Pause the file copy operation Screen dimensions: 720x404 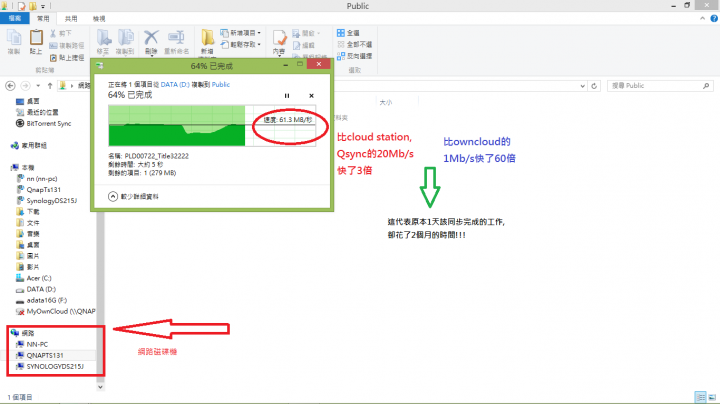tap(287, 96)
